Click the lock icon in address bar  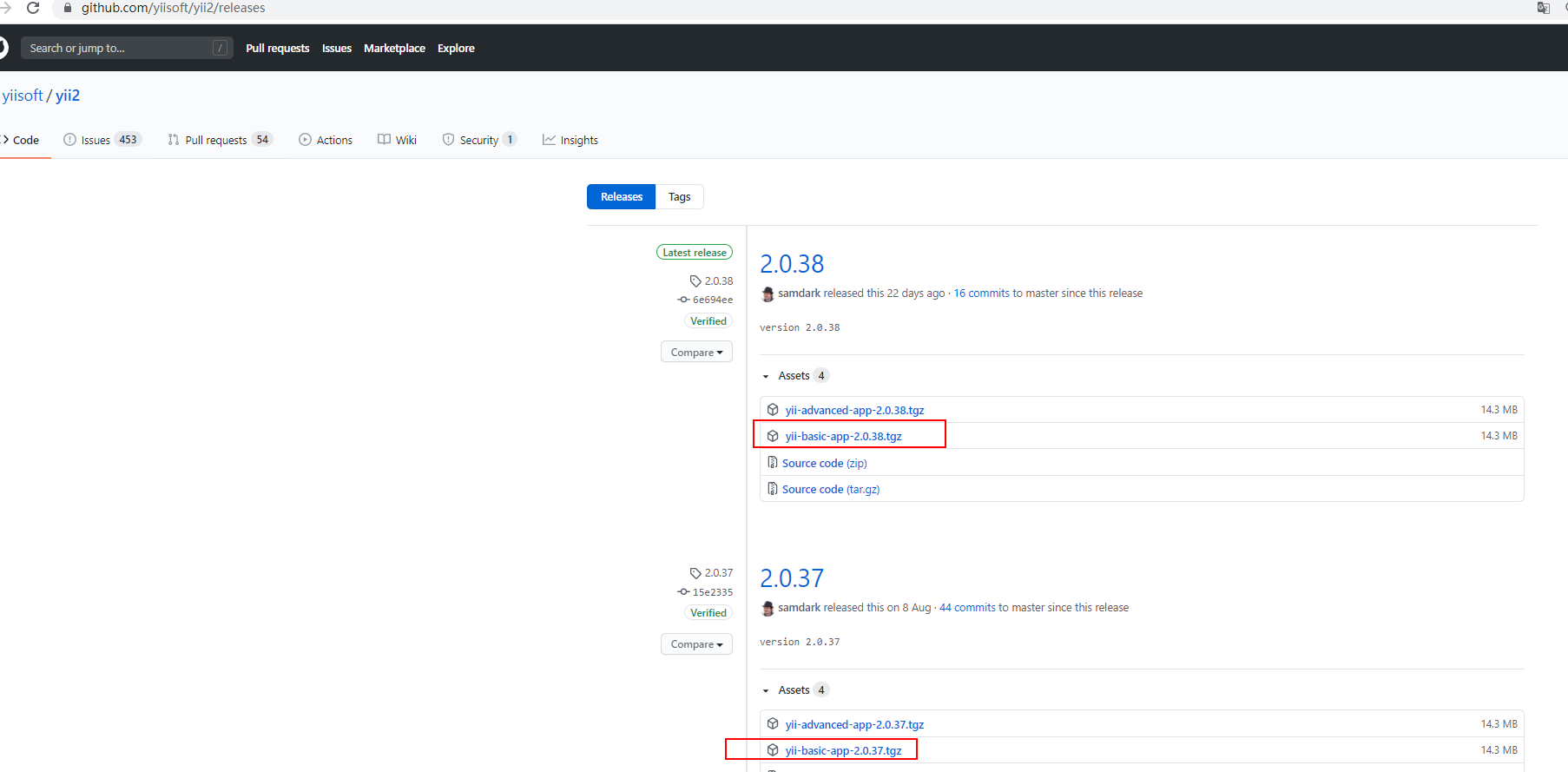[x=67, y=8]
